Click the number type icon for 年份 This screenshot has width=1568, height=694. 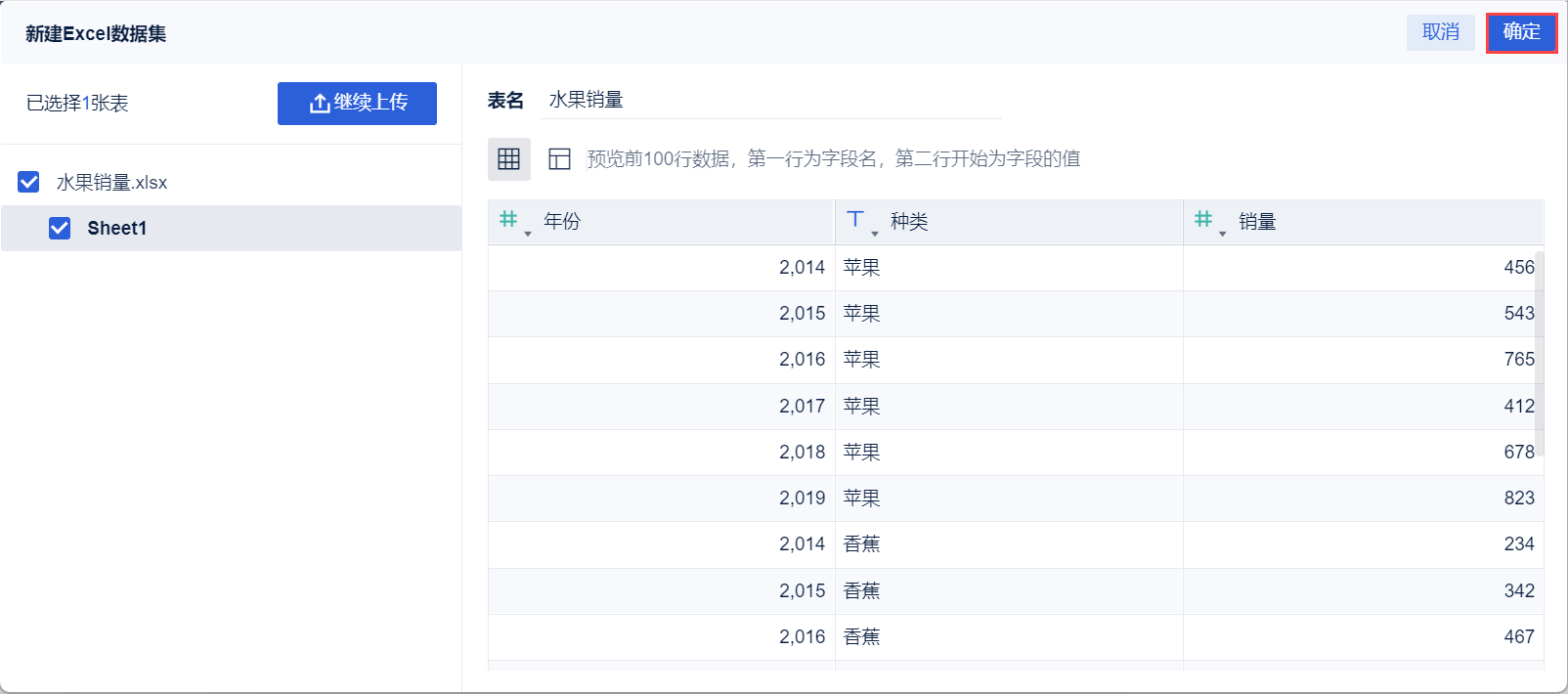(x=508, y=220)
